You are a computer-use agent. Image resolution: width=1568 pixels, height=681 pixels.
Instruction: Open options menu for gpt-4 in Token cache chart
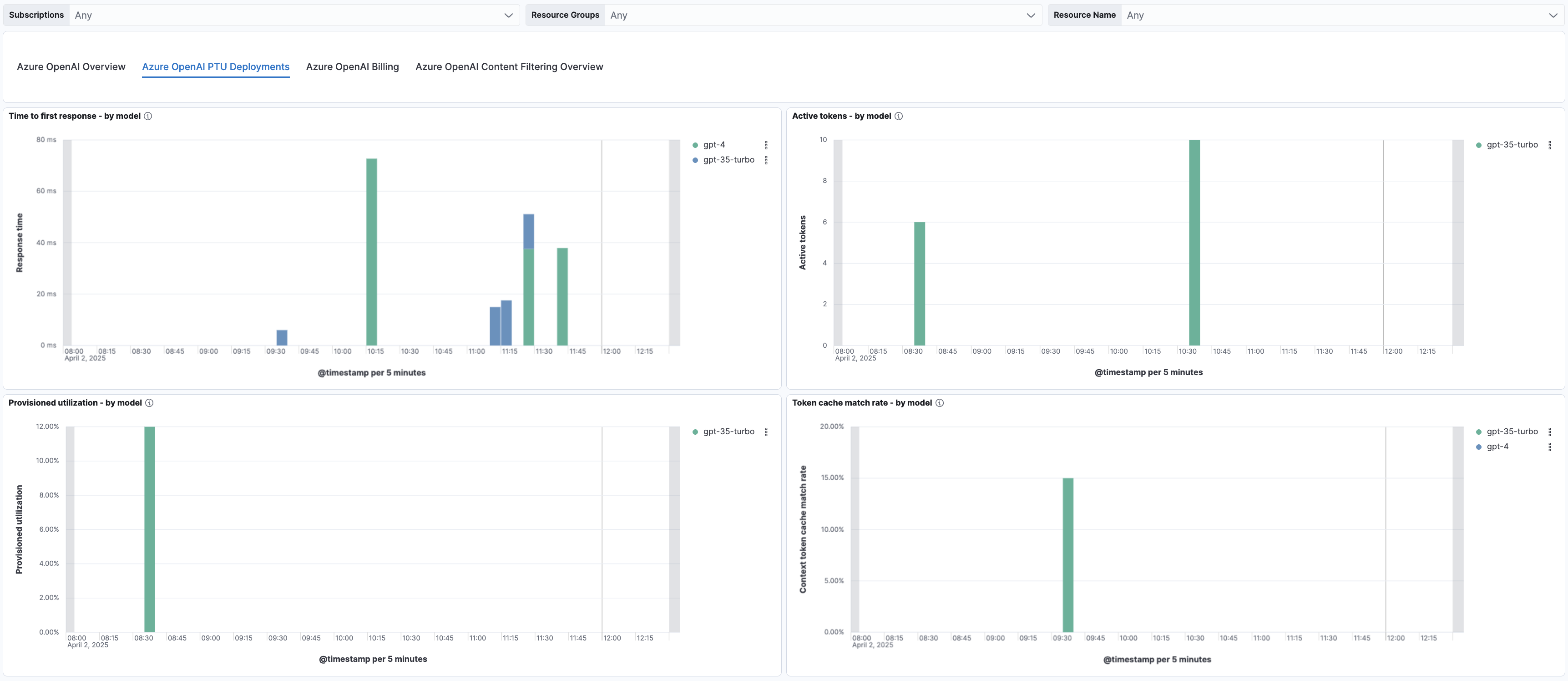click(1550, 447)
